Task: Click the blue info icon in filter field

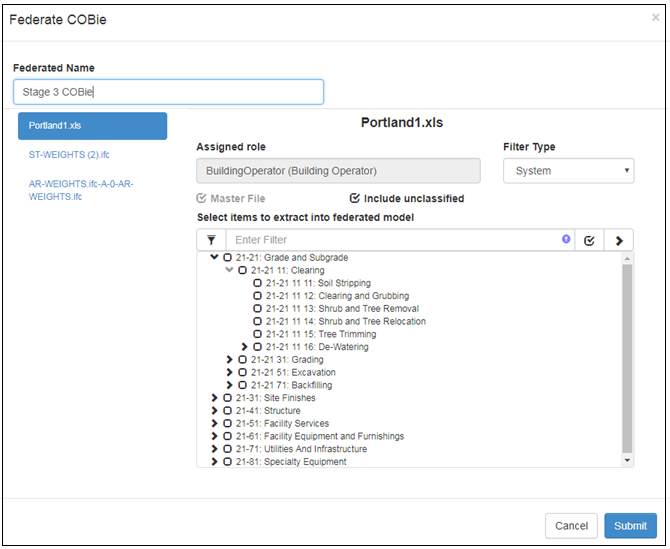Action: (566, 239)
